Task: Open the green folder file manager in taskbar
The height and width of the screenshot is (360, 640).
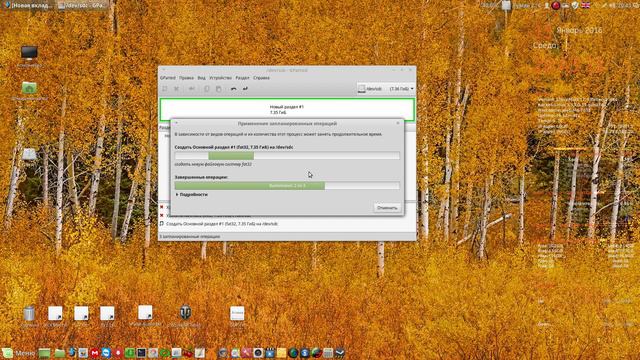Action: pos(59,353)
